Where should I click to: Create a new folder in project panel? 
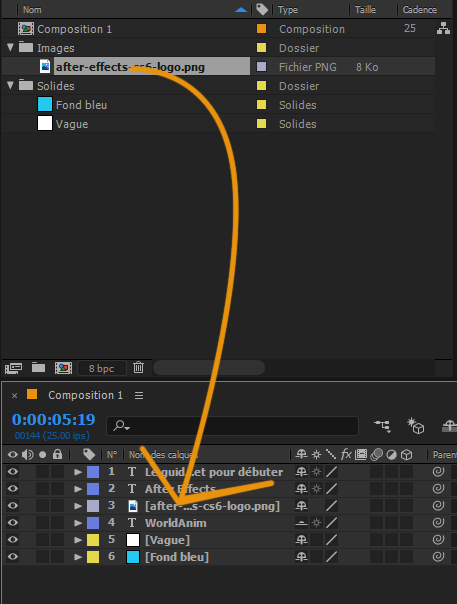click(38, 367)
